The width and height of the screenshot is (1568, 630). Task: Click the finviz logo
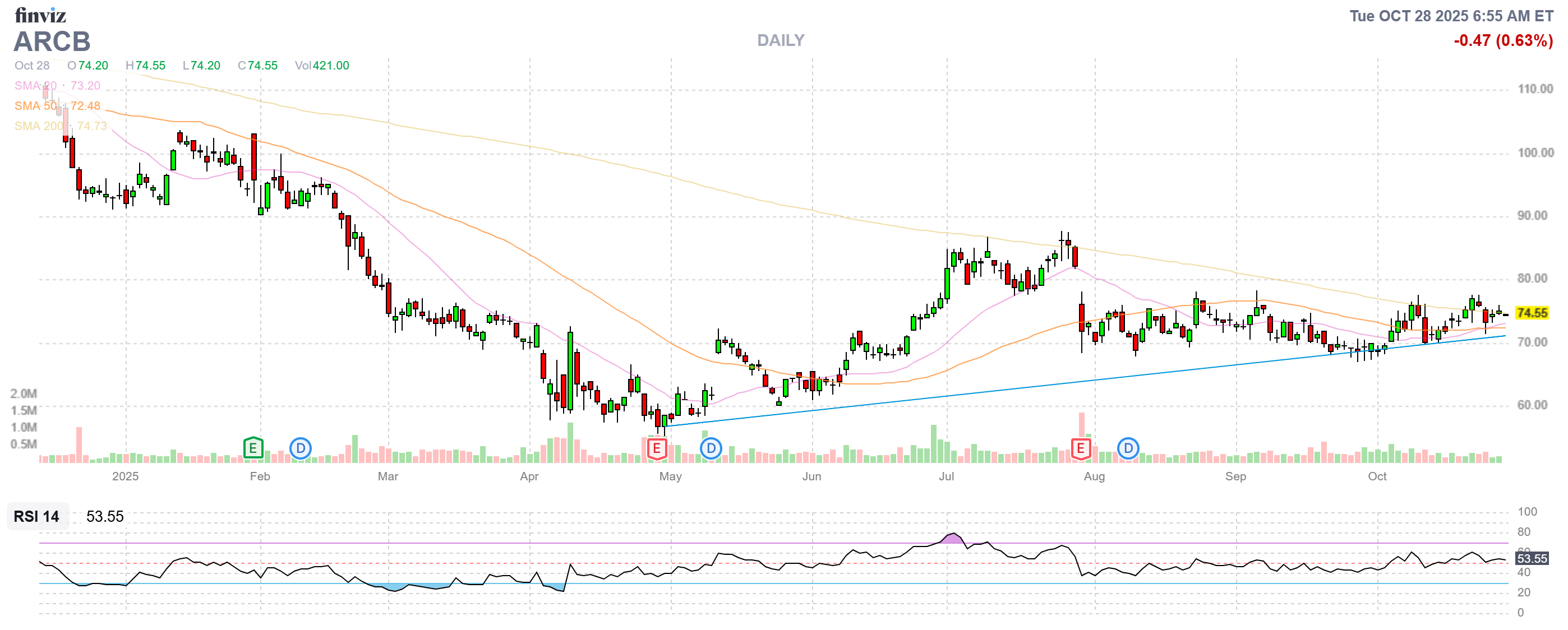pos(40,15)
